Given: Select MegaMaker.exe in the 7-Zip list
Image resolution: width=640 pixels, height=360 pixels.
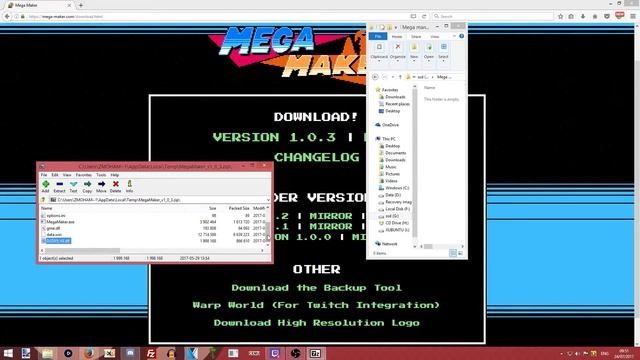Looking at the screenshot, I should (60, 222).
